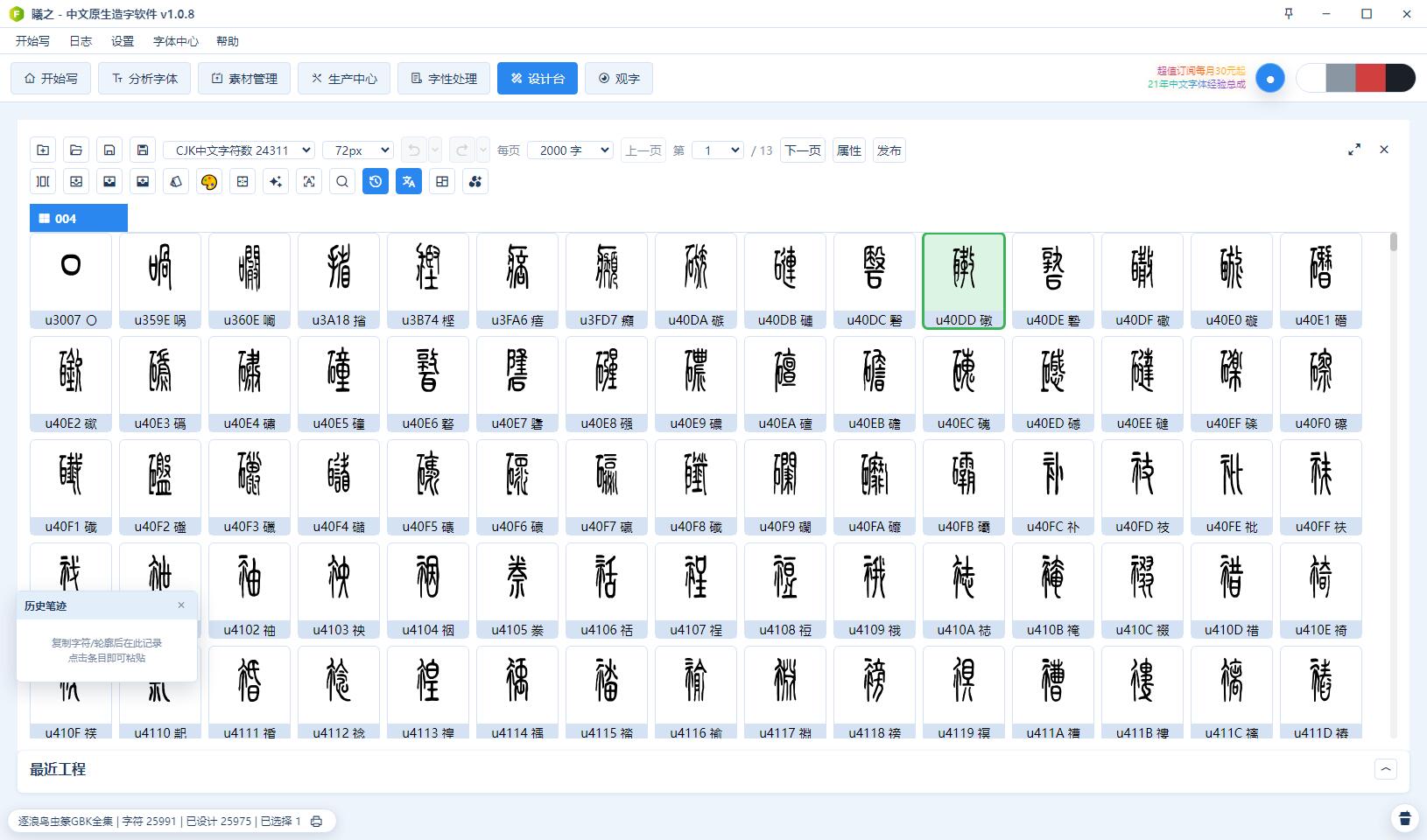Open the 字体中心 menu
This screenshot has height=840, width=1427.
[176, 41]
